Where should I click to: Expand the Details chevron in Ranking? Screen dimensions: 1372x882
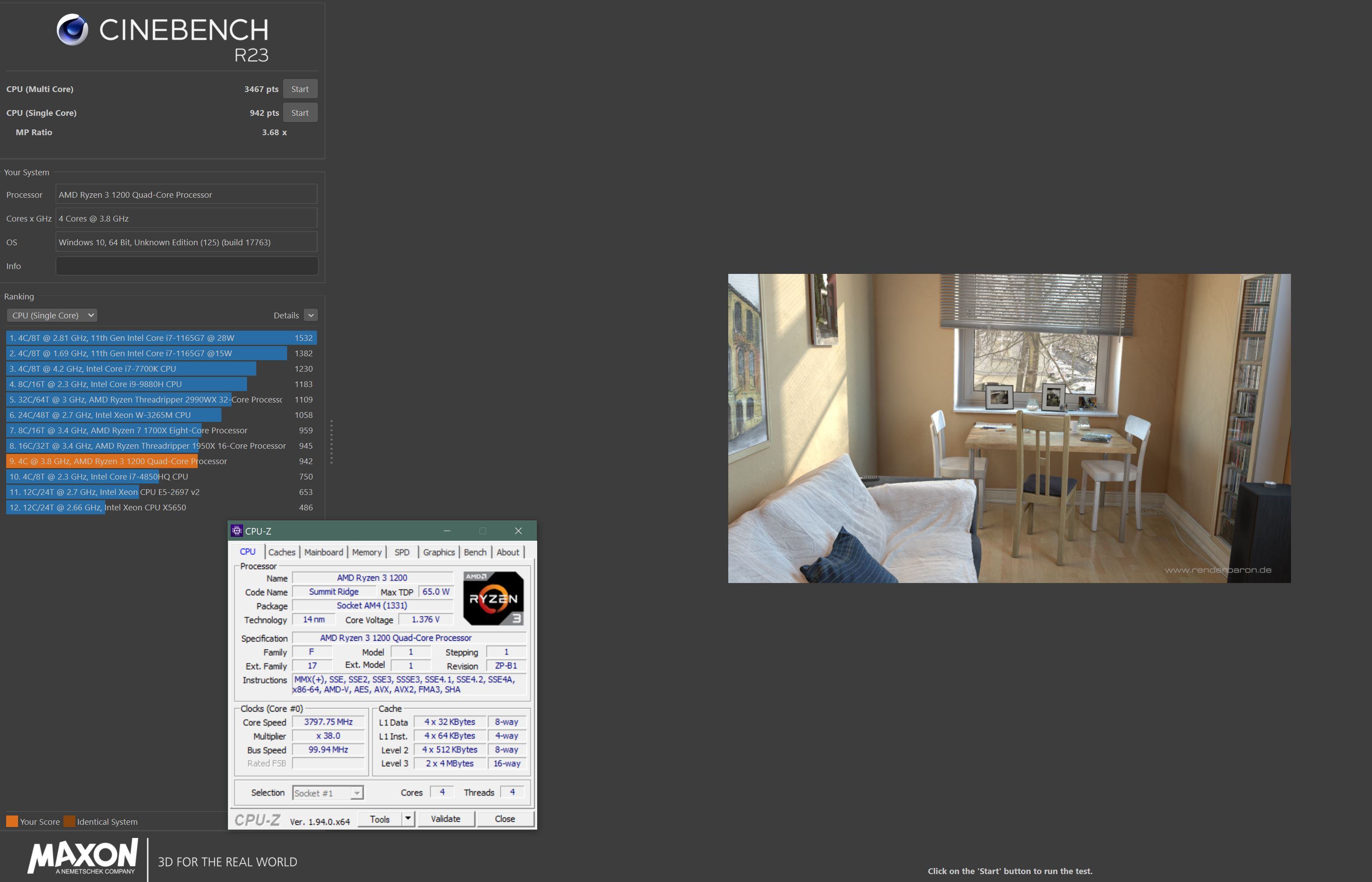pyautogui.click(x=311, y=315)
